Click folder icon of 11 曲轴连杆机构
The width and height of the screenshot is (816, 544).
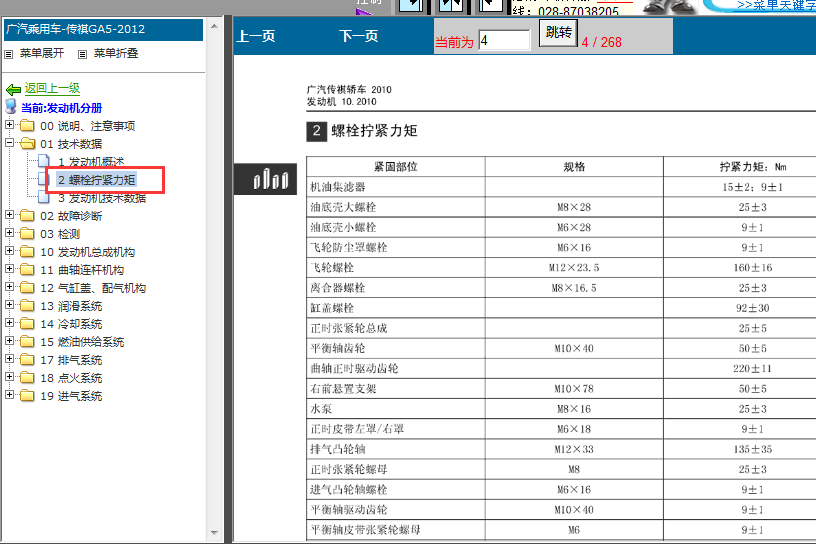(27, 270)
